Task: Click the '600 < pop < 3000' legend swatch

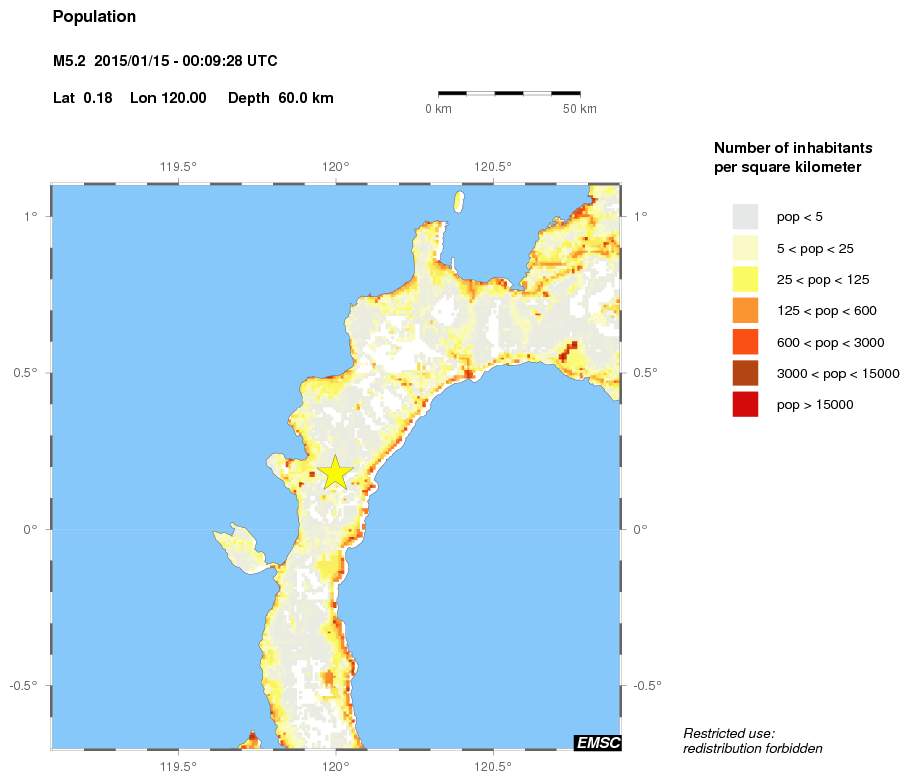Action: 745,342
